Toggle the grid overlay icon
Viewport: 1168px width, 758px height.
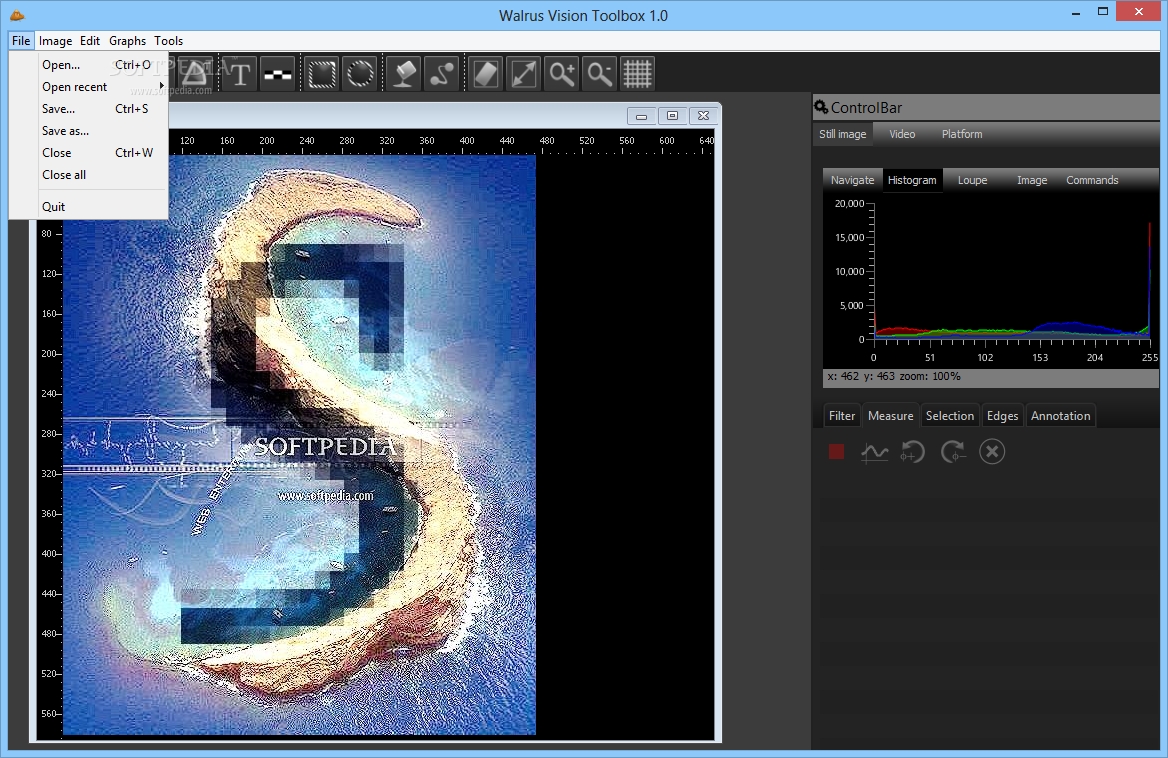[638, 74]
